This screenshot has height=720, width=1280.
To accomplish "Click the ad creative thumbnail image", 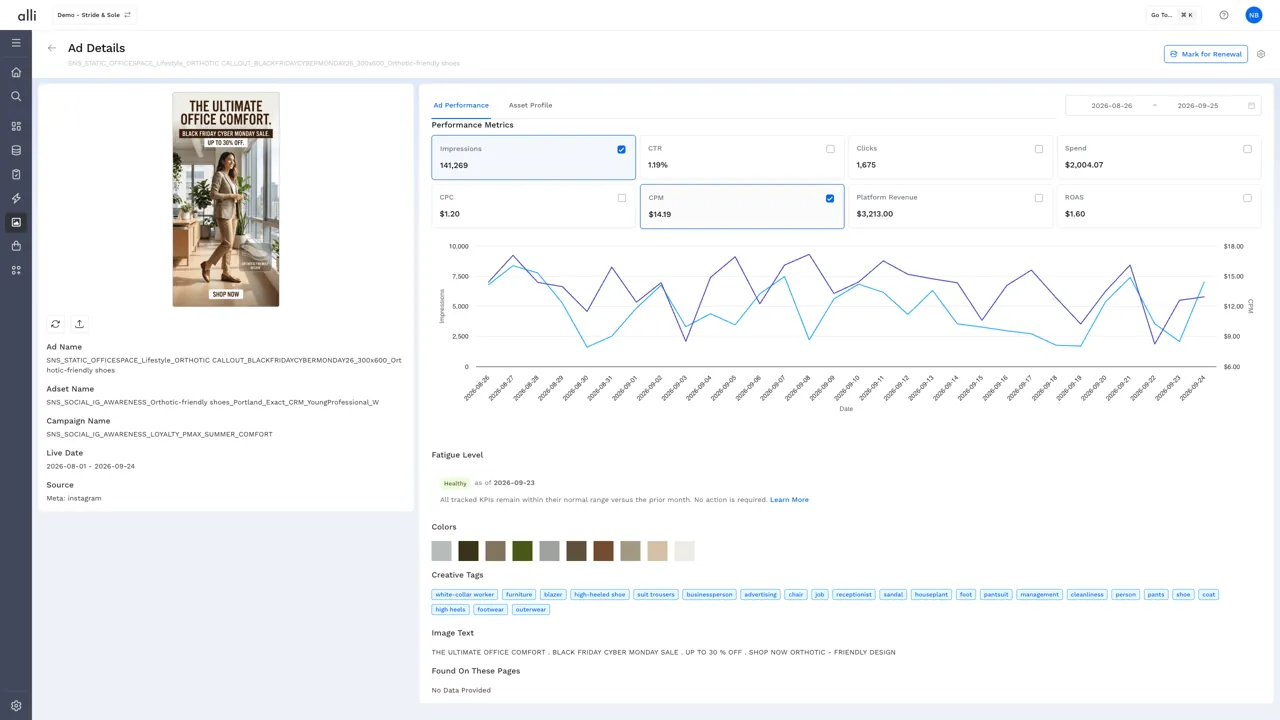I will 226,199.
